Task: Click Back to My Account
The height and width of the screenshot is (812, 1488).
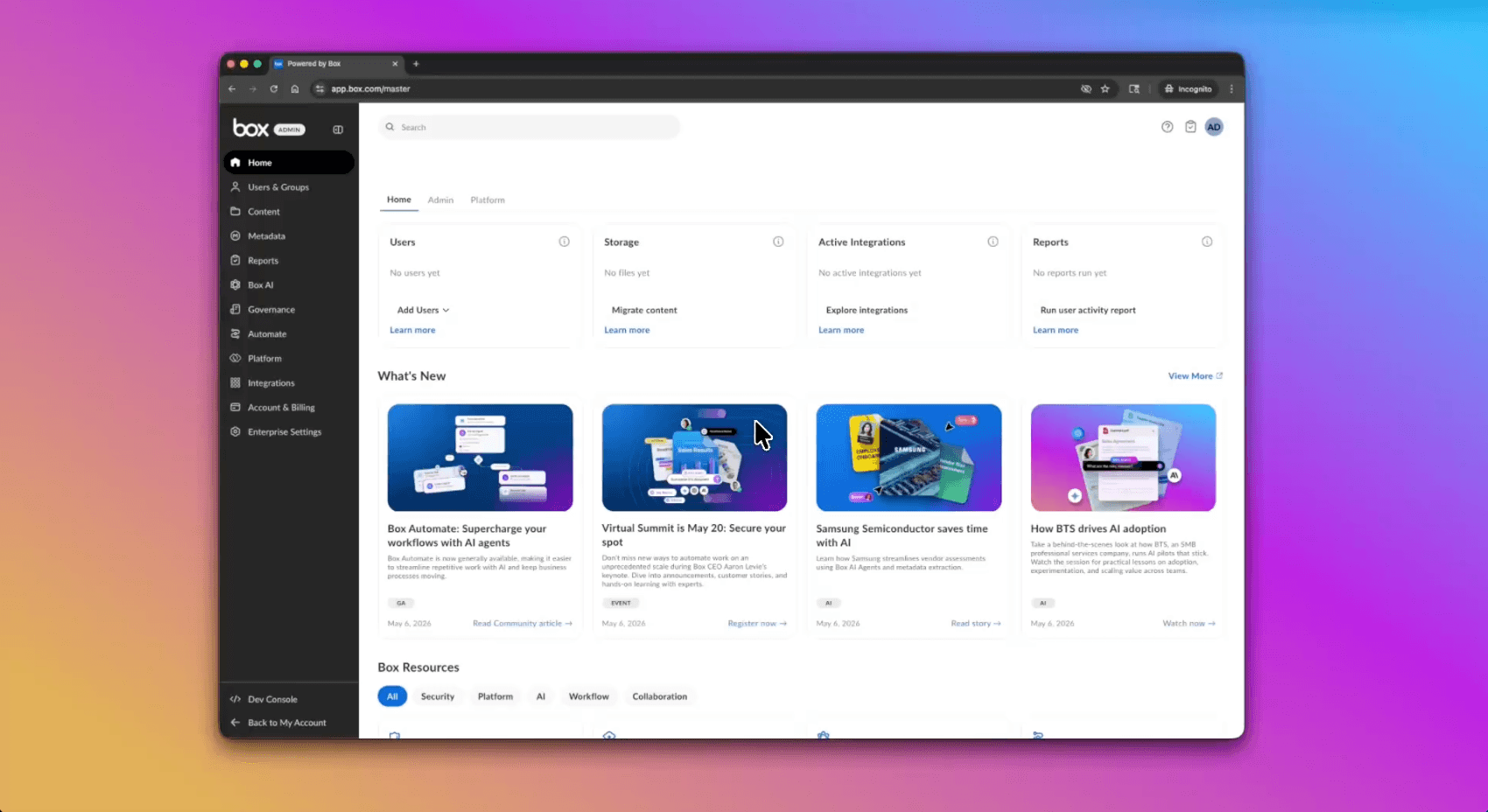Action: 289,723
